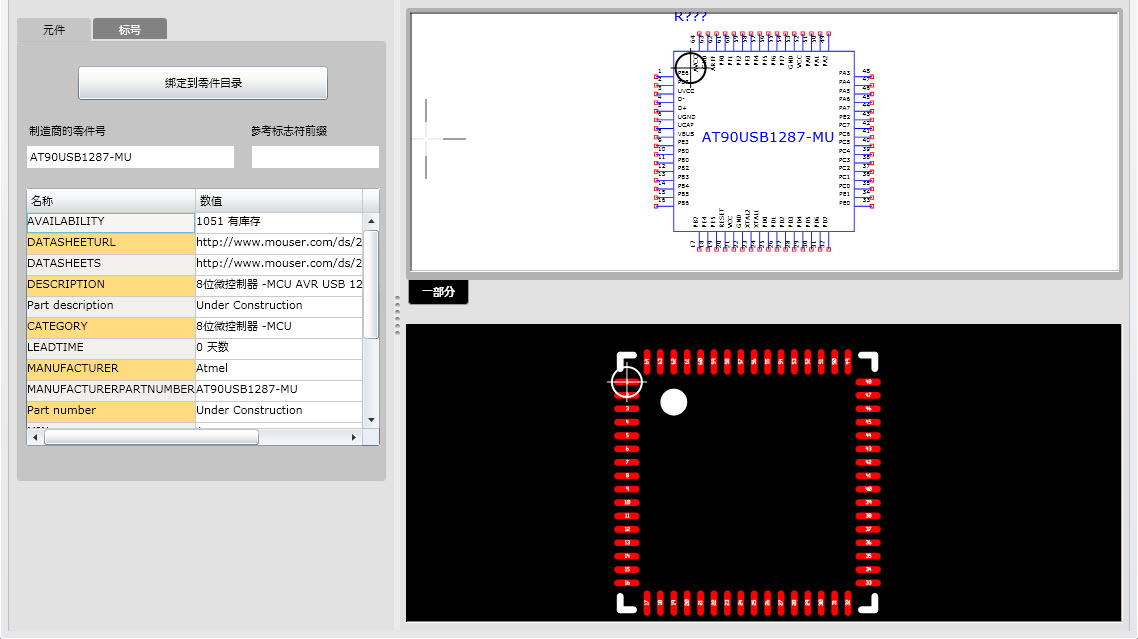Screen dimensions: 1138x639
Task: Click the origin crosshair marker on schematic symbol
Action: [x=690, y=68]
